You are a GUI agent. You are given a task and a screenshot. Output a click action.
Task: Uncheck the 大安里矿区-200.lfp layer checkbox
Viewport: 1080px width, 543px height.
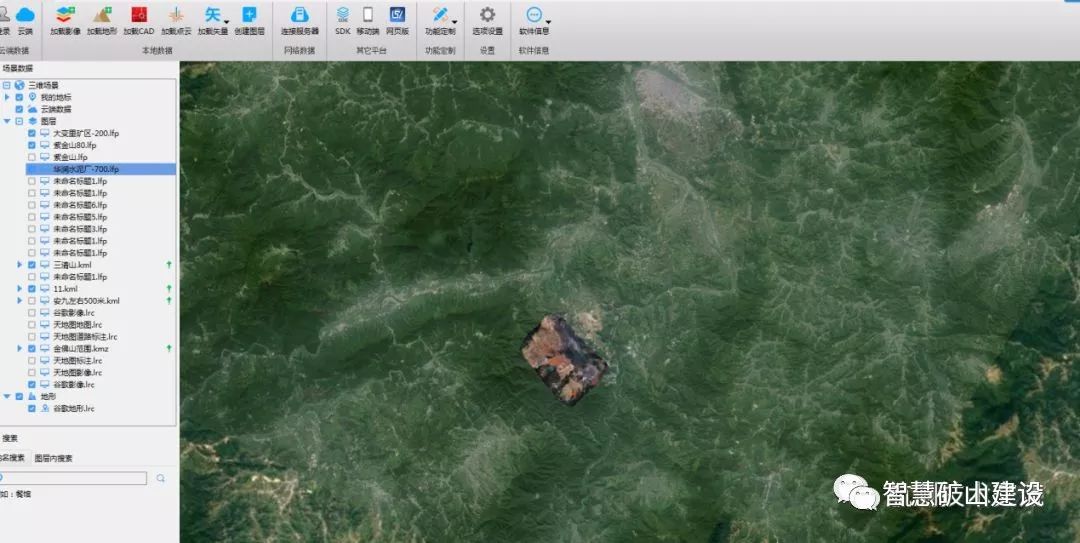point(32,133)
